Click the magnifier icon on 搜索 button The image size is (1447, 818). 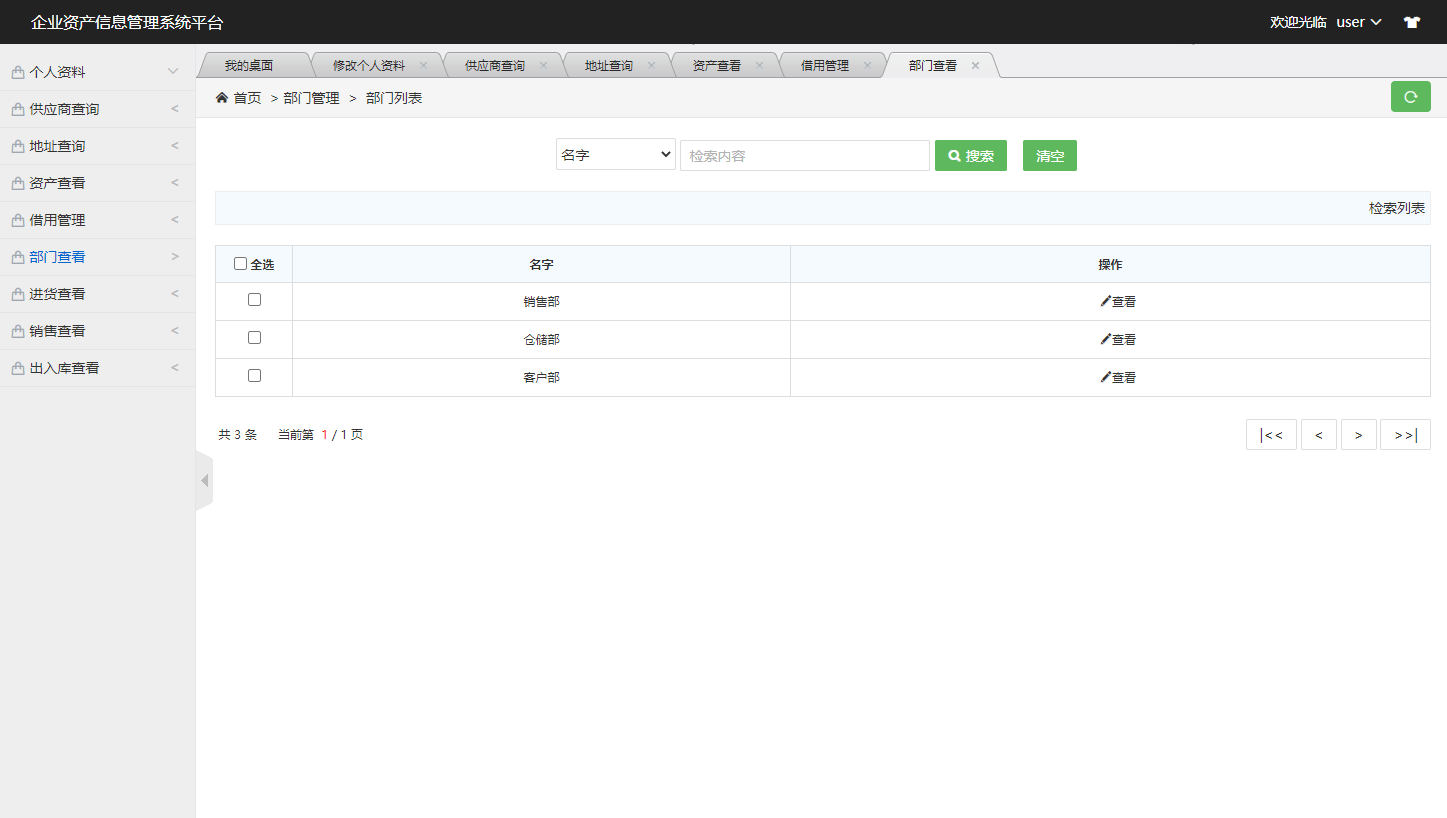(952, 155)
